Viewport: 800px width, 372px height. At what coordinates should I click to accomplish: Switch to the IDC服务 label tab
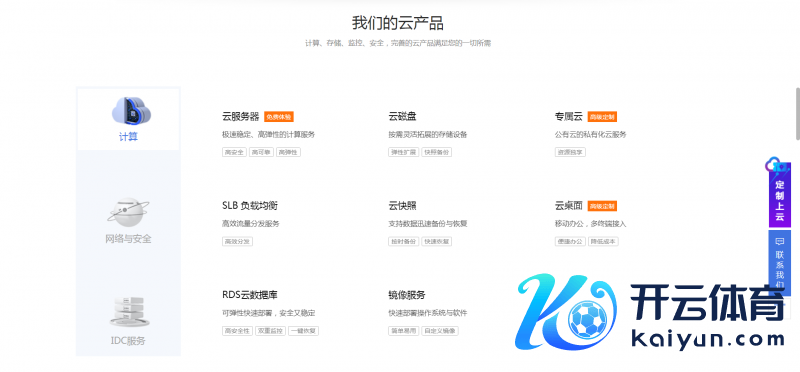click(128, 340)
